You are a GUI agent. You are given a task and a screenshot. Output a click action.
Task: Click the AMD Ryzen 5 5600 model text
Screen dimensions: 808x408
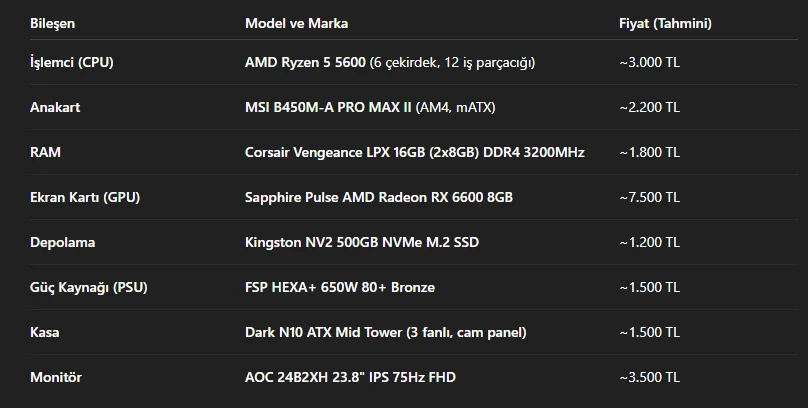tap(305, 63)
